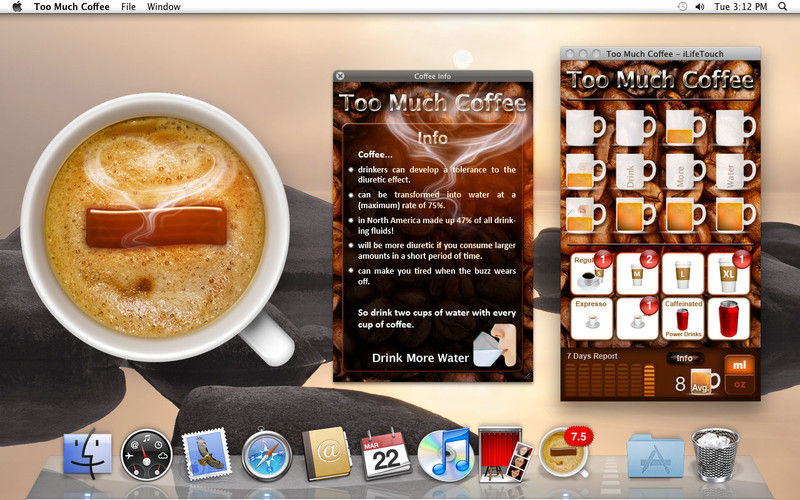Open Photo Booth from the Dock
The image size is (800, 500).
coord(505,454)
